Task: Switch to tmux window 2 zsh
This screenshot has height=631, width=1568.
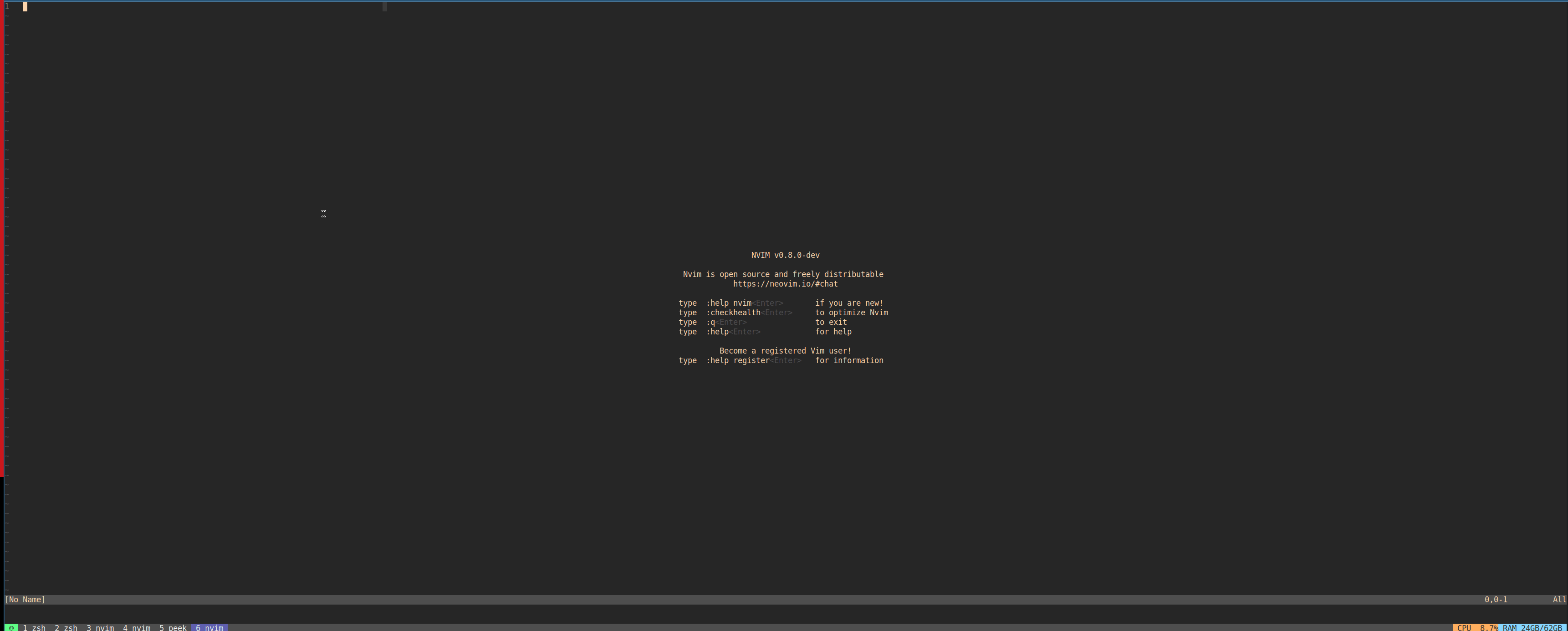Action: pos(66,627)
